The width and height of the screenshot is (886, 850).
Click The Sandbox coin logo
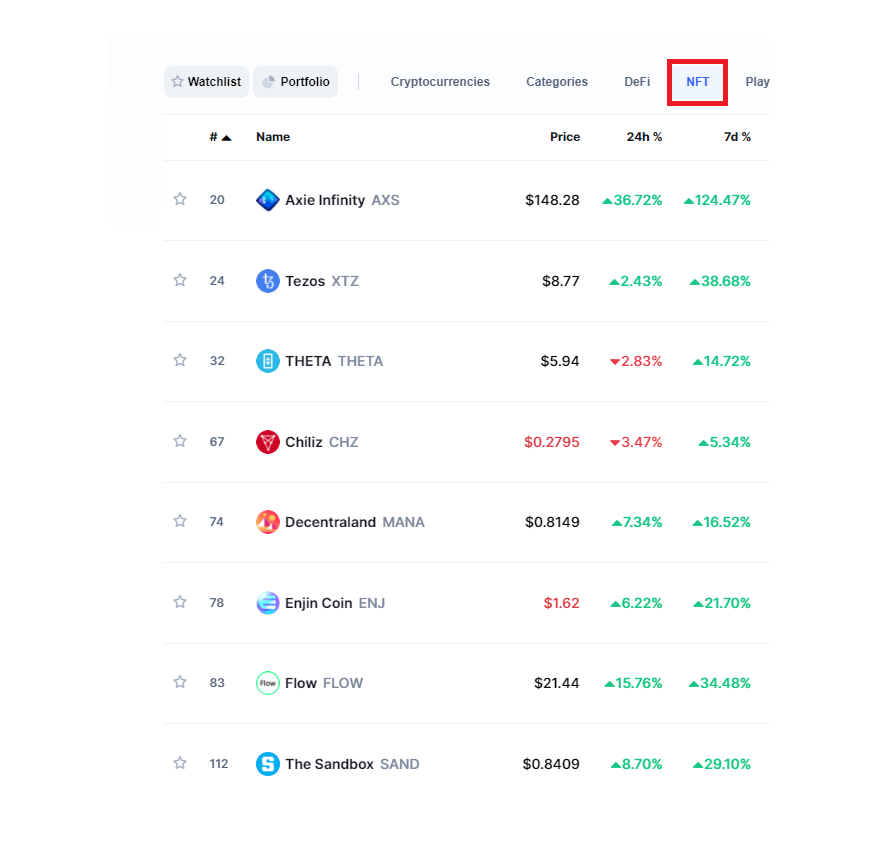(268, 764)
